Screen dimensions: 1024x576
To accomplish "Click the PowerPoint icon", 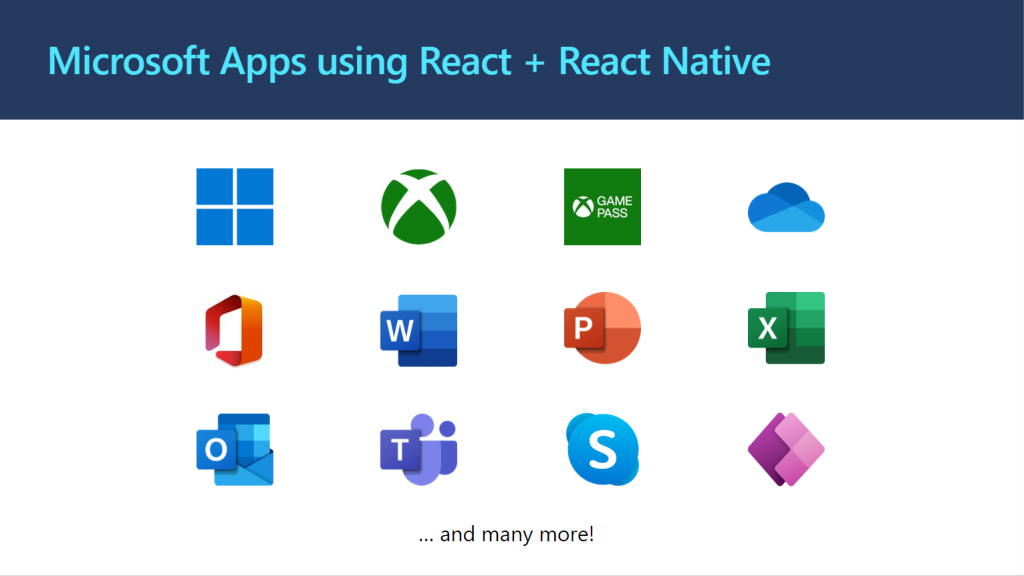I will (602, 328).
